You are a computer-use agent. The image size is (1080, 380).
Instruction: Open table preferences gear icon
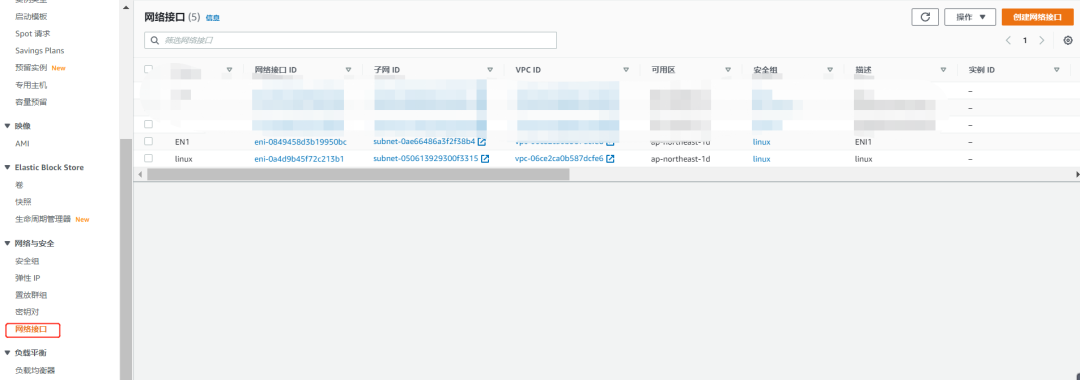point(1068,41)
